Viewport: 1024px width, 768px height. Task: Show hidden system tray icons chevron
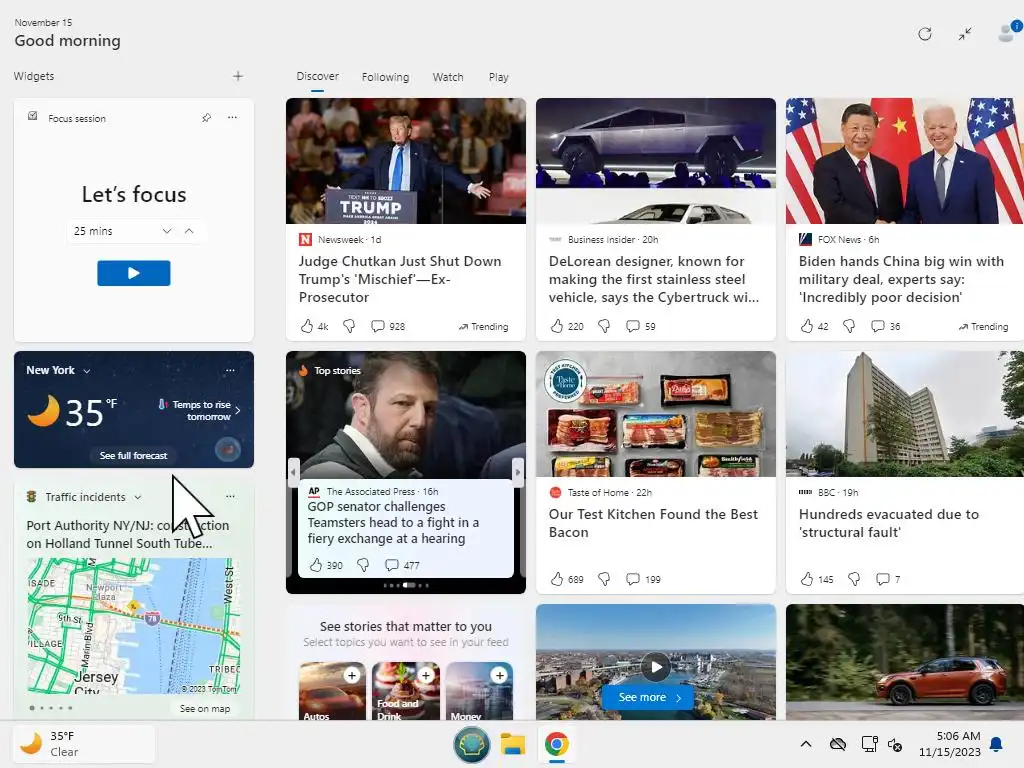[806, 744]
